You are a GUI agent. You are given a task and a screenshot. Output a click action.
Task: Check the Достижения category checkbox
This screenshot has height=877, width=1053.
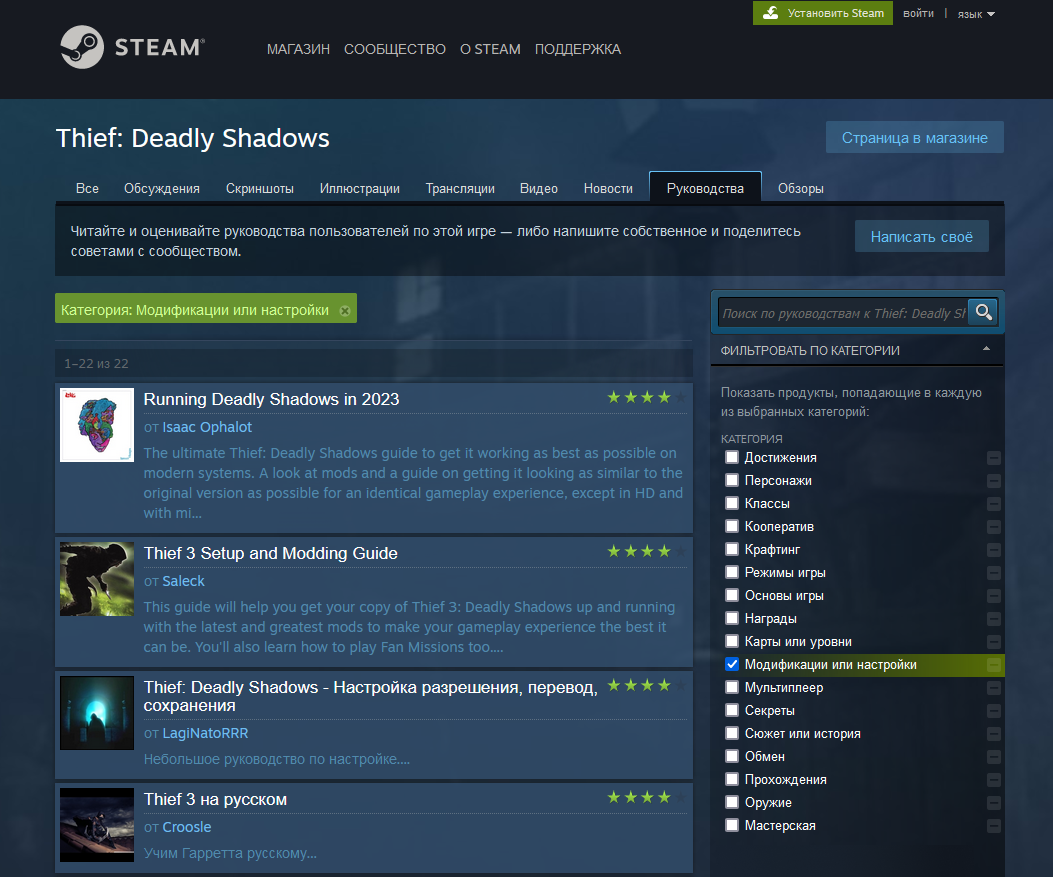click(x=732, y=457)
